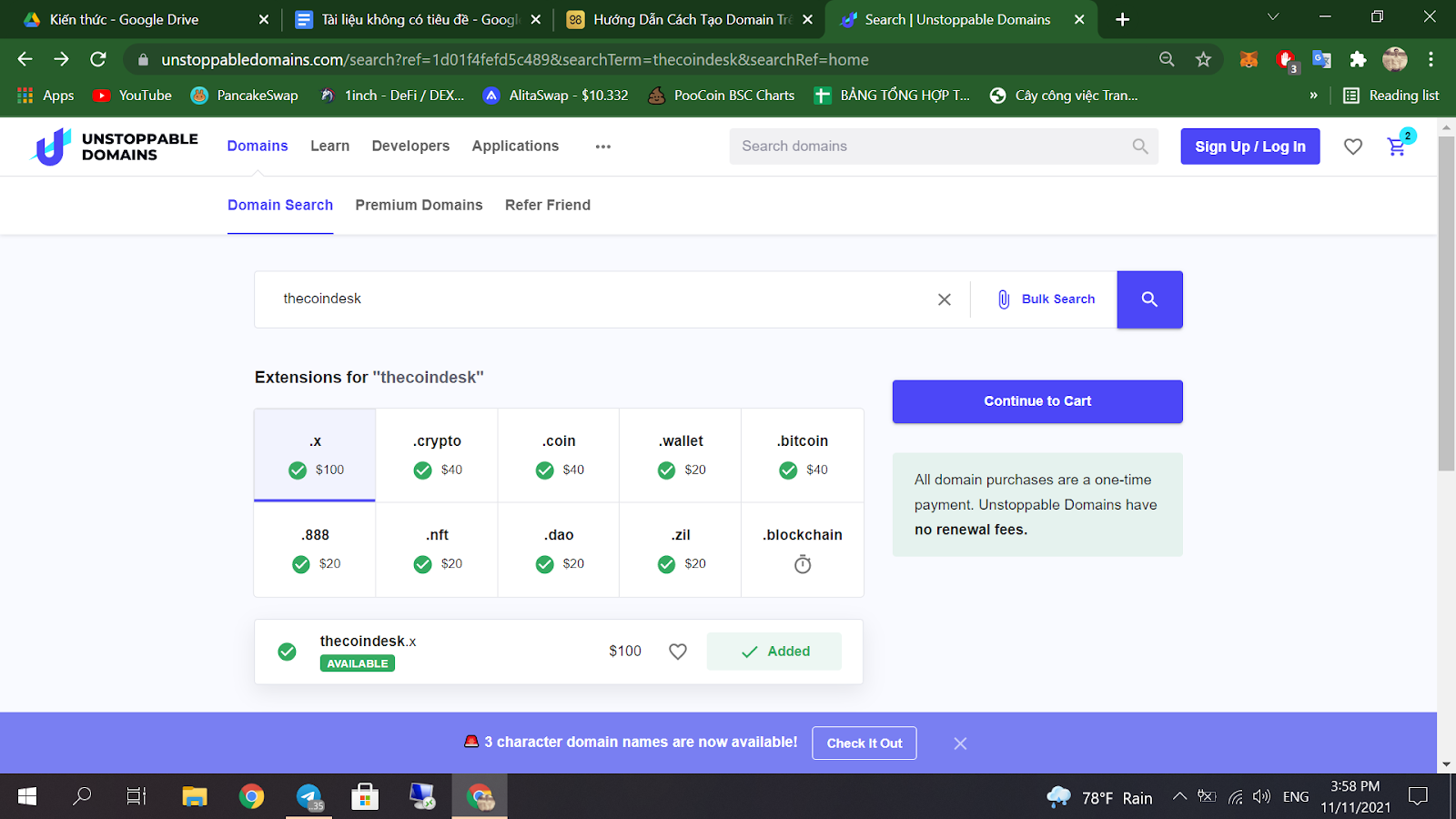Viewport: 1456px width, 819px height.
Task: Switch to the Kiến thức - Google Drive tab
Action: click(x=146, y=19)
